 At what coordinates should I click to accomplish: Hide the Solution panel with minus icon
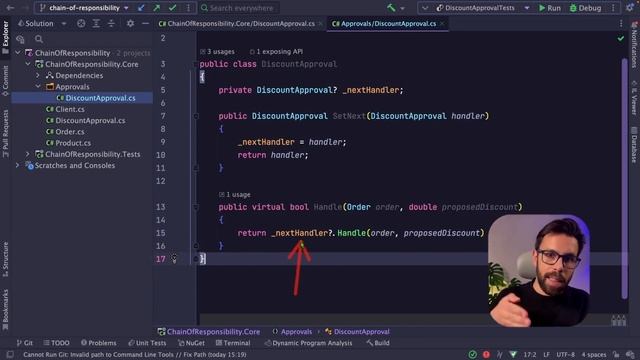(x=145, y=24)
